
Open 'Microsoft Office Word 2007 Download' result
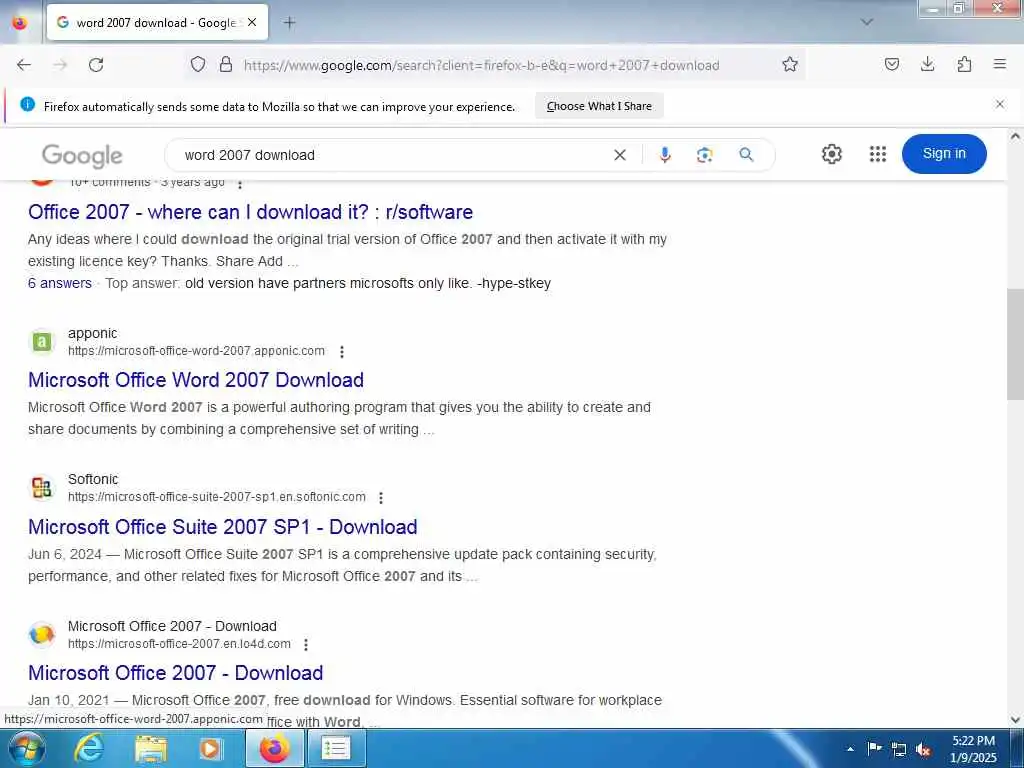coord(196,380)
